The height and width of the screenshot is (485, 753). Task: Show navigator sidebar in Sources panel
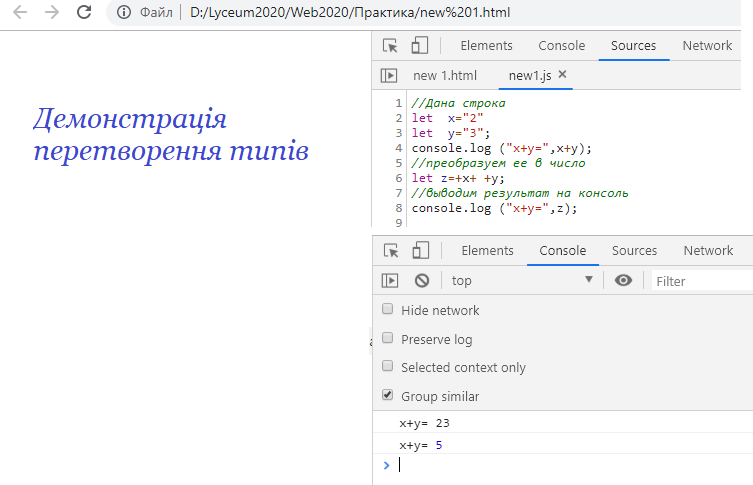(390, 75)
